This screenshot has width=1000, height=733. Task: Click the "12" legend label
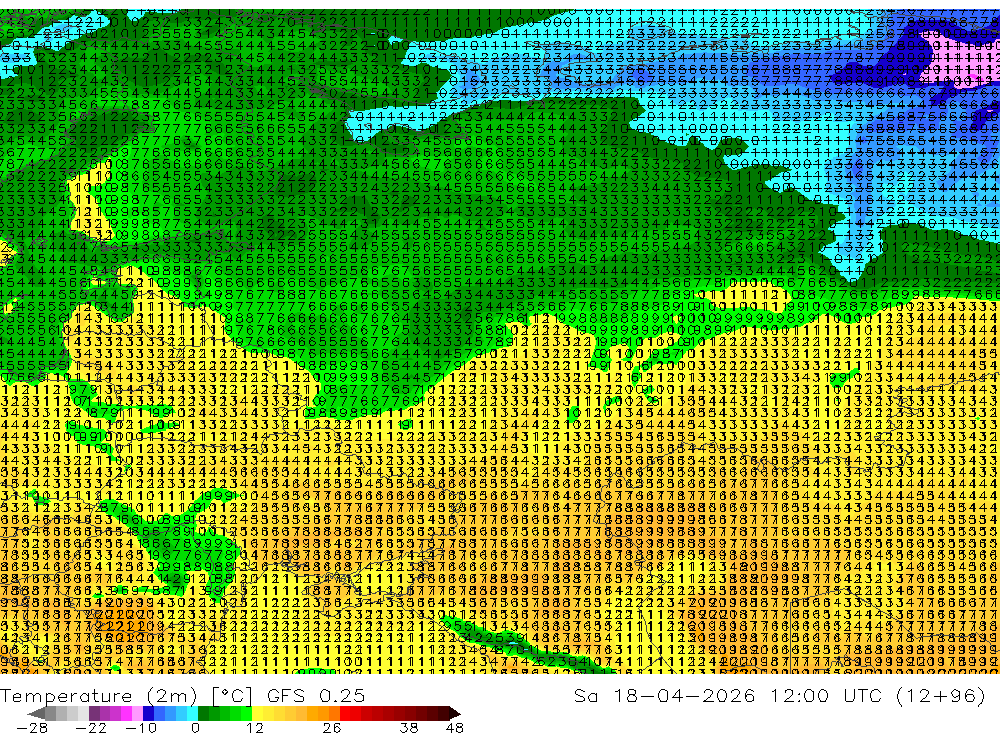[x=254, y=728]
